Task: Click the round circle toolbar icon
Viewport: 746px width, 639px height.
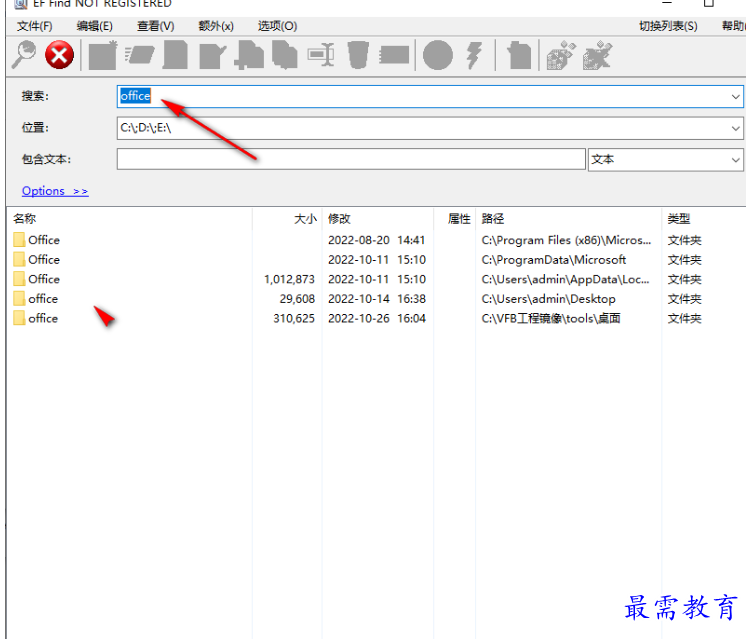Action: pos(438,55)
